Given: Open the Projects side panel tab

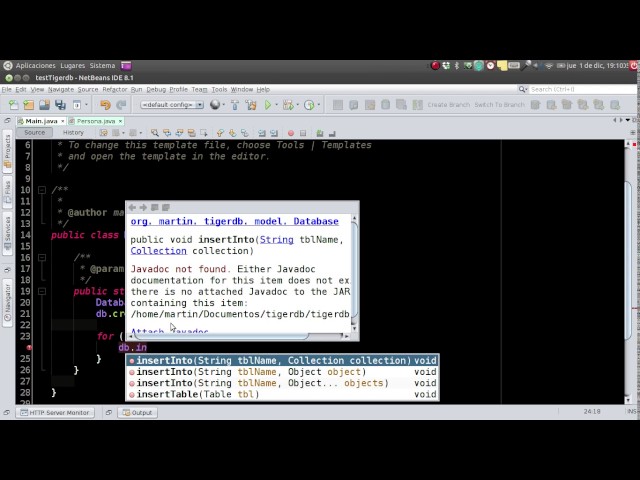Looking at the screenshot, I should [7, 151].
